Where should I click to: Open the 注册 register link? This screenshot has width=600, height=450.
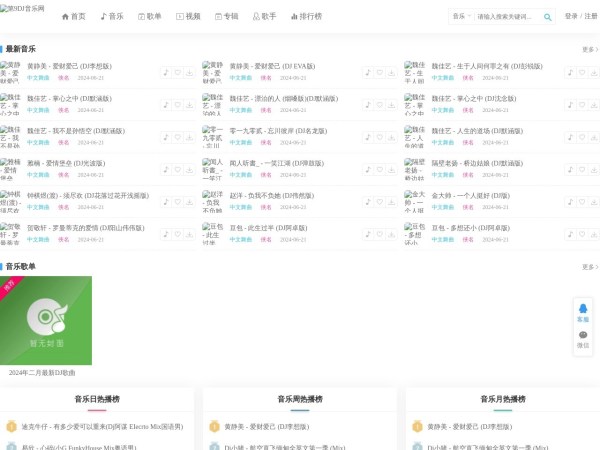click(x=591, y=16)
